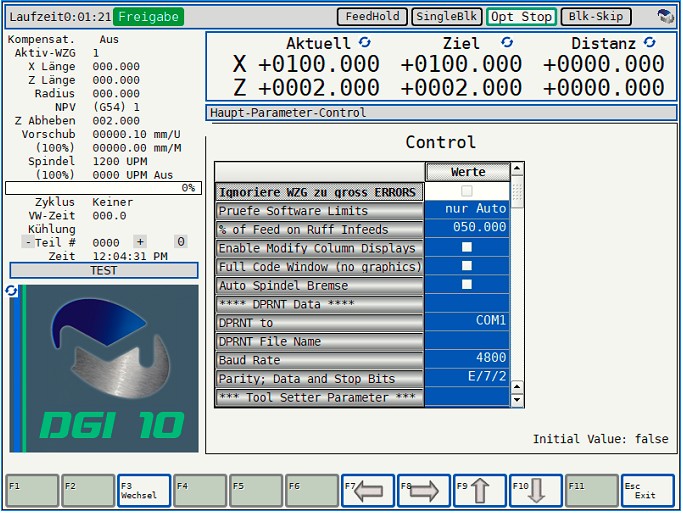Click the table scrollbar down arrow at bottom

[517, 400]
